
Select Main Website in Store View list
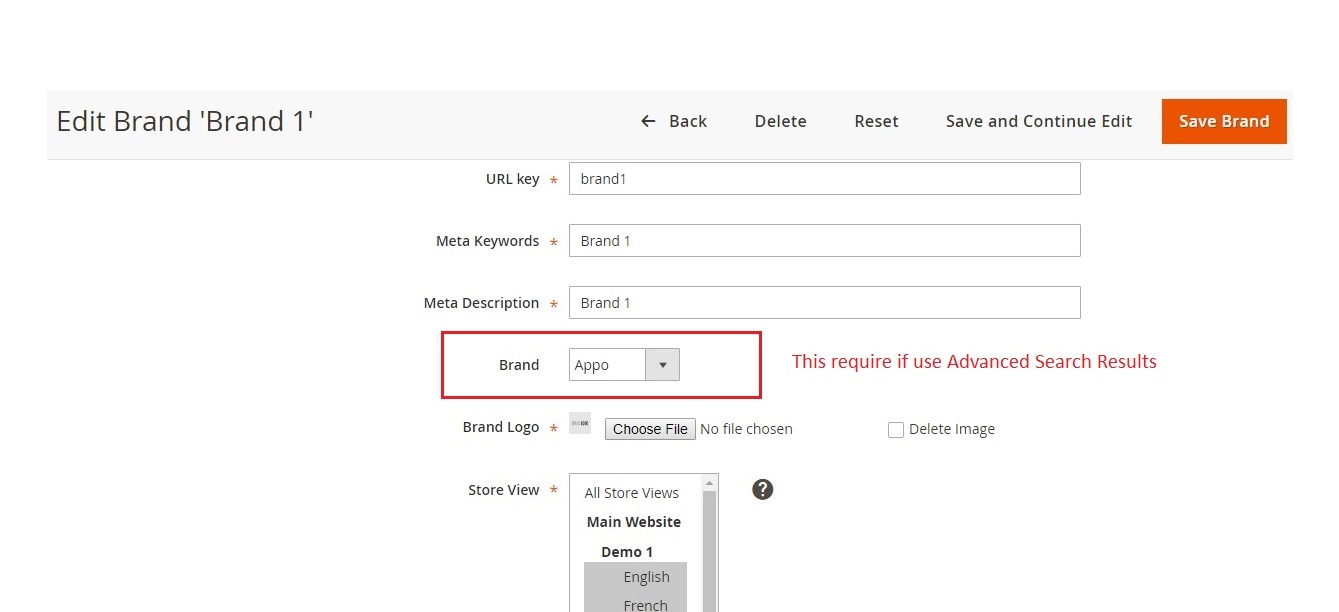[x=633, y=522]
